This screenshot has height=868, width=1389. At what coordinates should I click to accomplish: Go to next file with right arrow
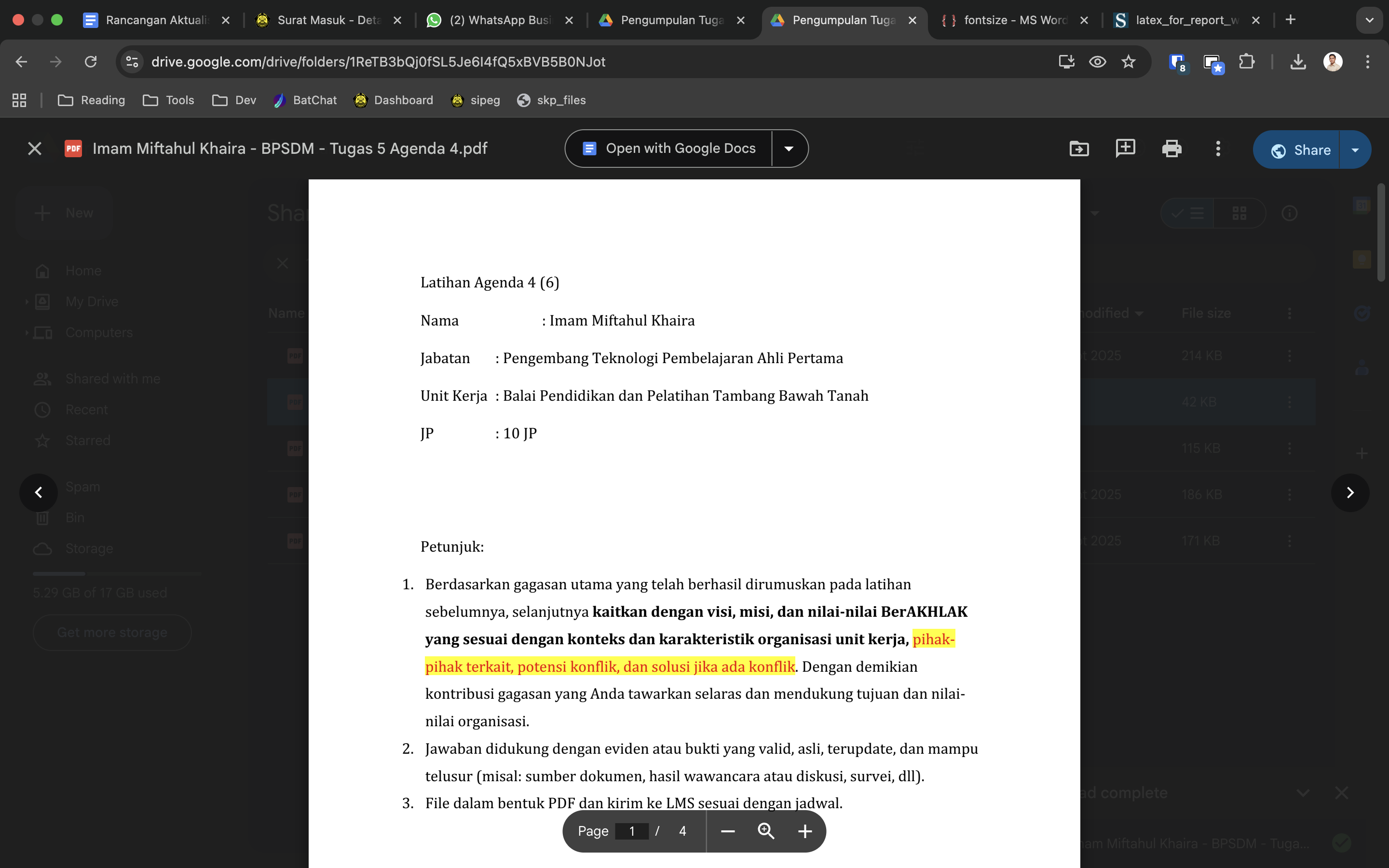click(x=1350, y=492)
